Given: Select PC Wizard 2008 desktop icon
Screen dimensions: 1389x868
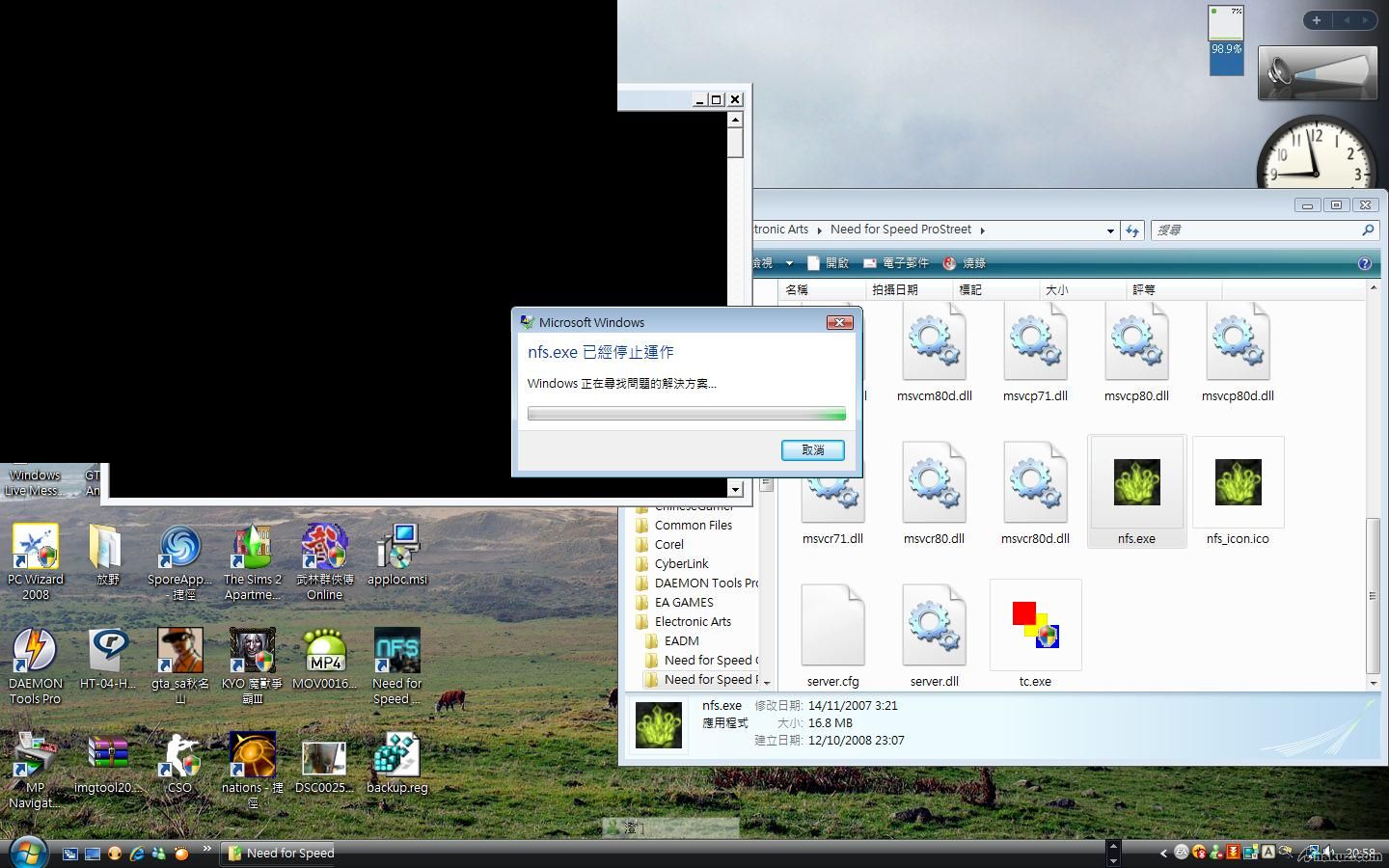Looking at the screenshot, I should tap(36, 561).
